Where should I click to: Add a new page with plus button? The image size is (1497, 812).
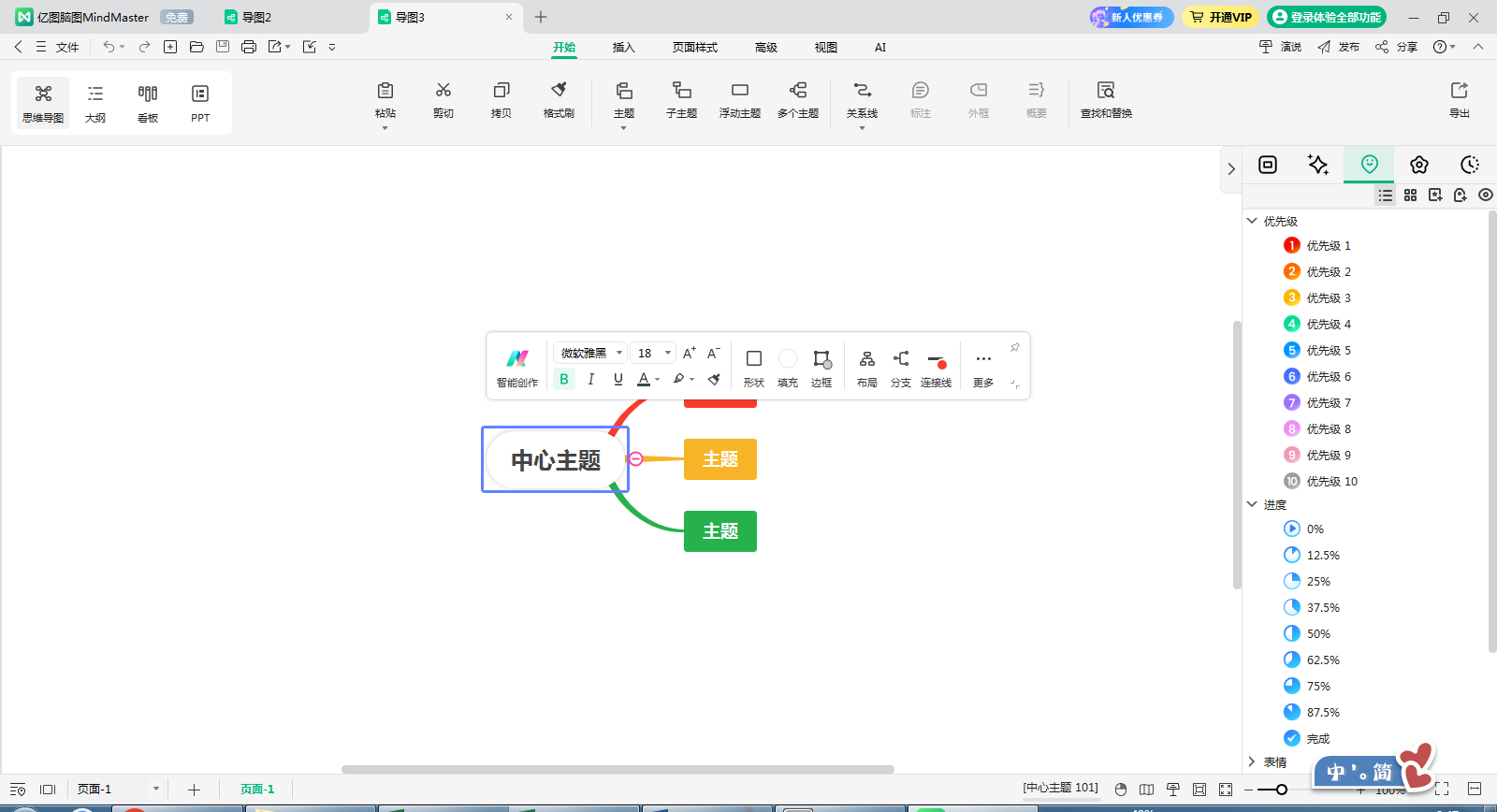coord(194,790)
